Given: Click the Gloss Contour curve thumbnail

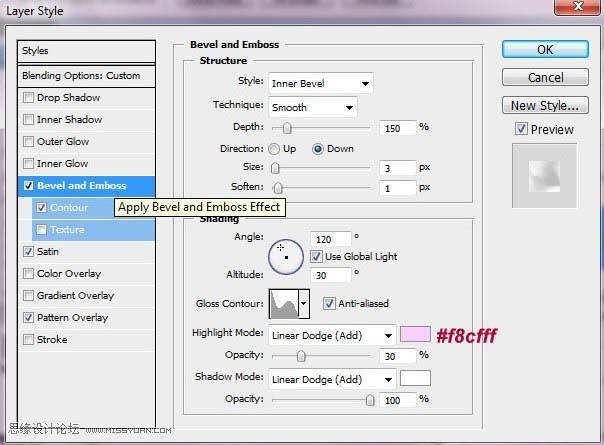Looking at the screenshot, I should [x=284, y=304].
